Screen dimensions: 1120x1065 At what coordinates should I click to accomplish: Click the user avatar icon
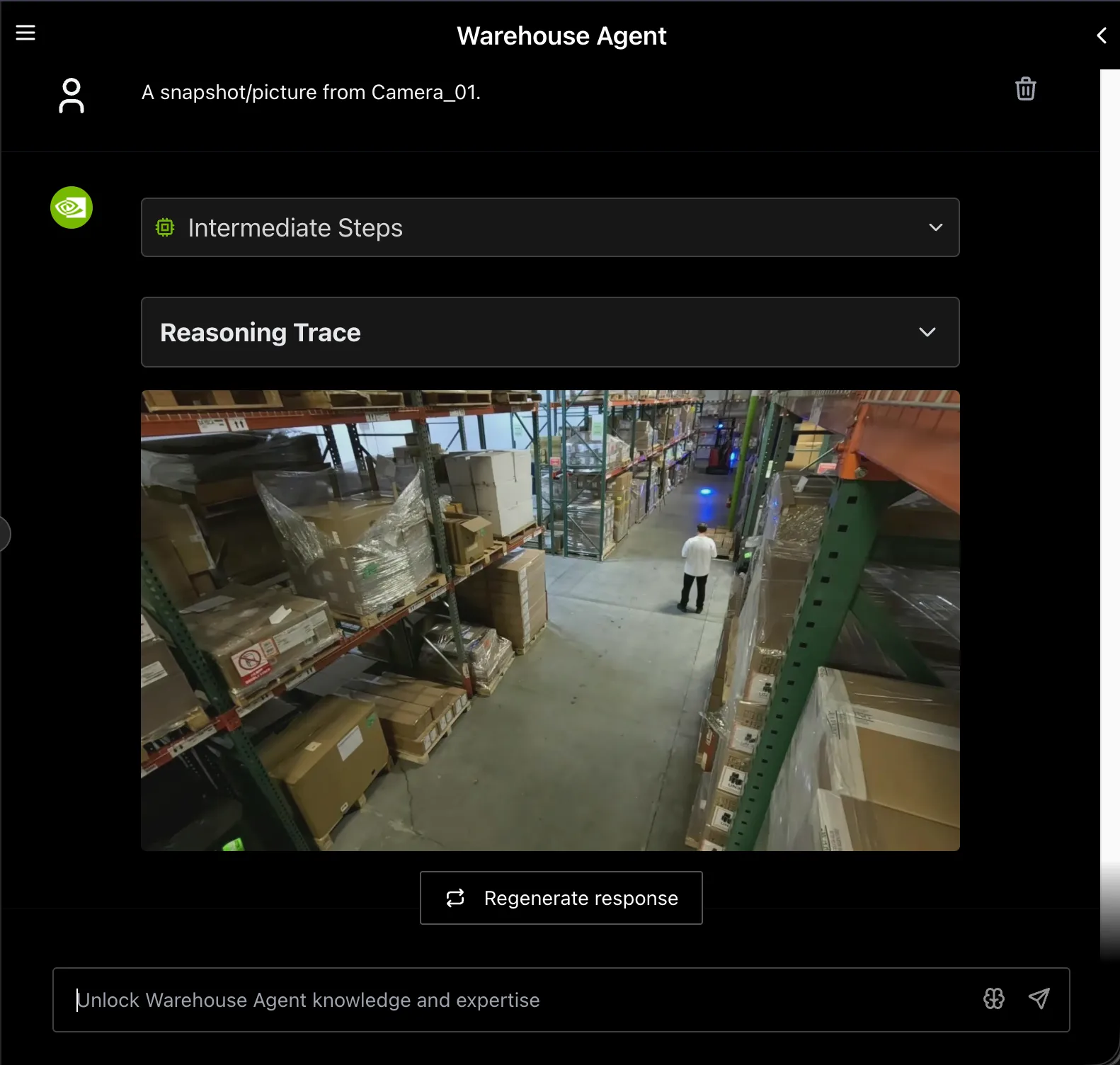click(72, 96)
